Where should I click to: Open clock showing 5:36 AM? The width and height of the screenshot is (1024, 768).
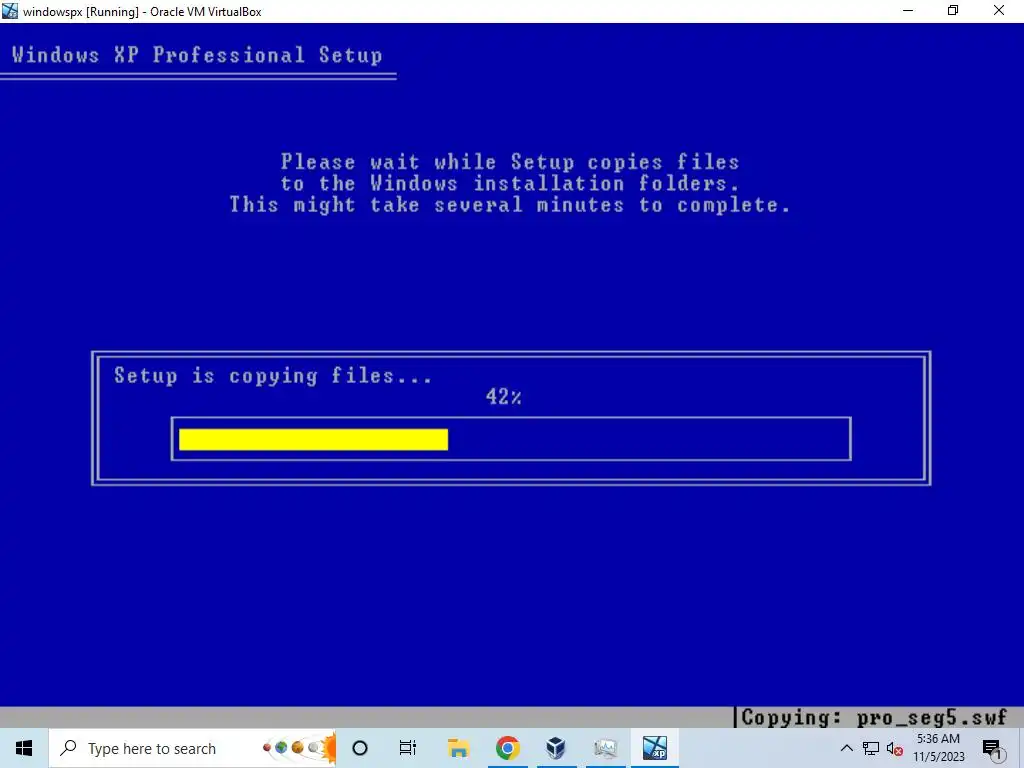click(938, 748)
